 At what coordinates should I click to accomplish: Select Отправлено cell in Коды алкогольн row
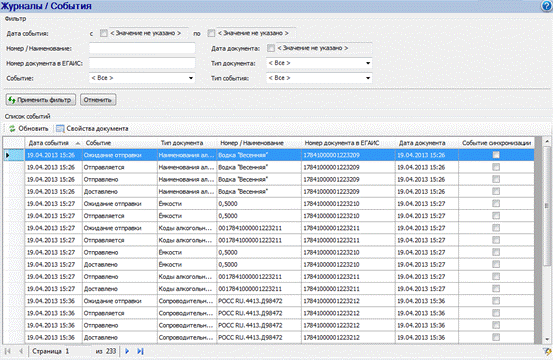(x=120, y=277)
